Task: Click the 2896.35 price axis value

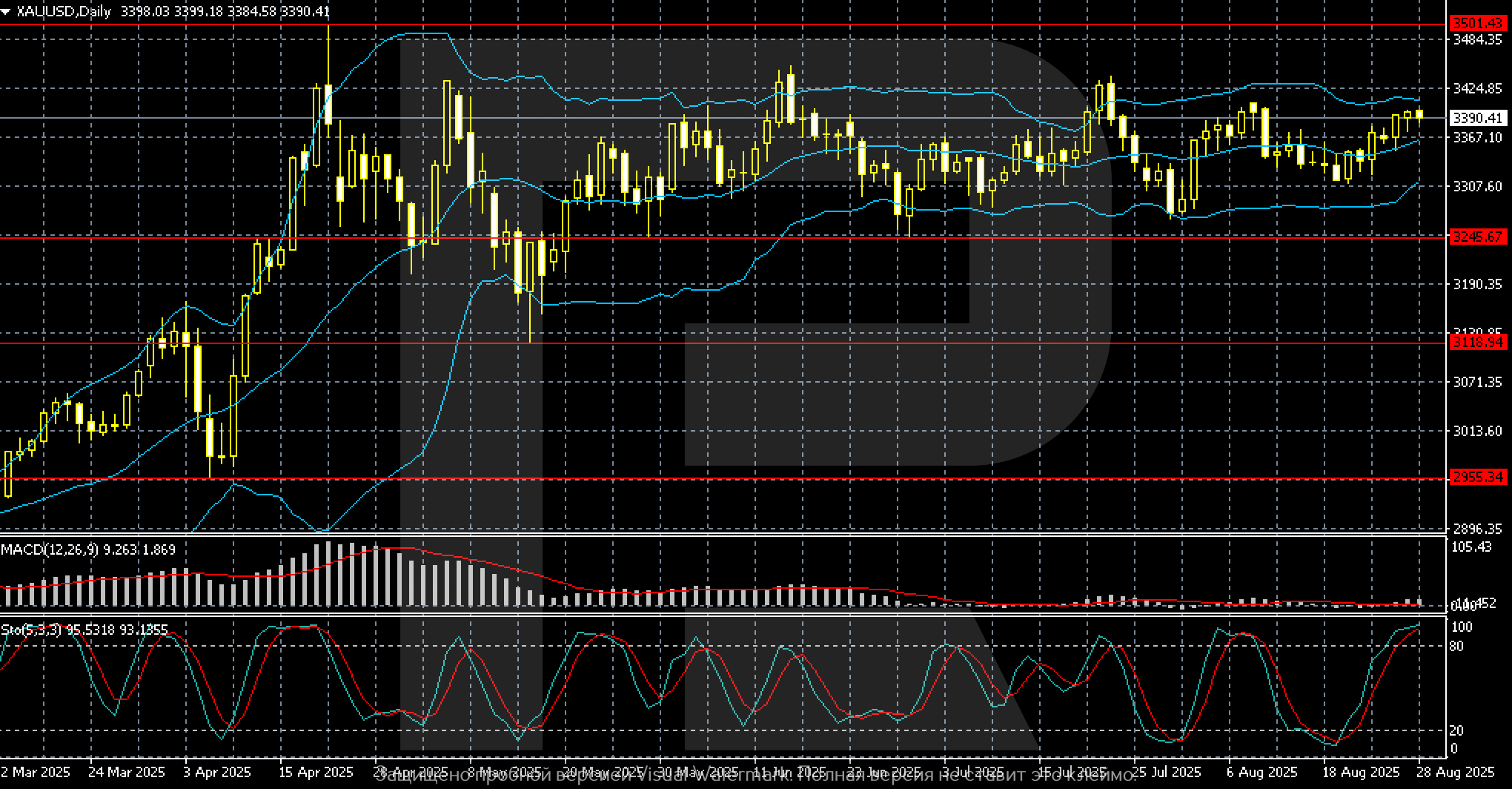Action: (1477, 529)
